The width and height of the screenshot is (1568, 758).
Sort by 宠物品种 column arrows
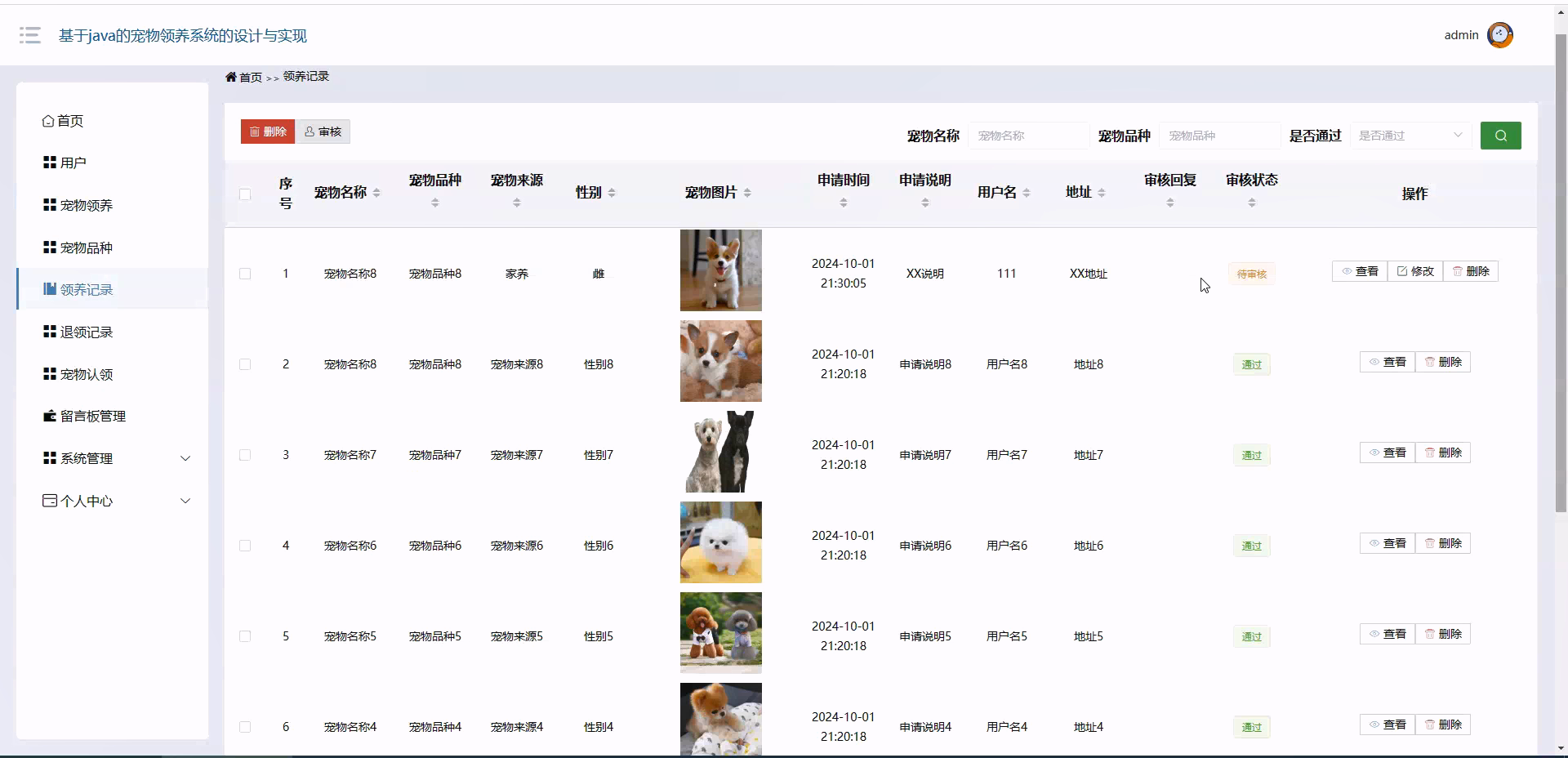click(x=435, y=203)
